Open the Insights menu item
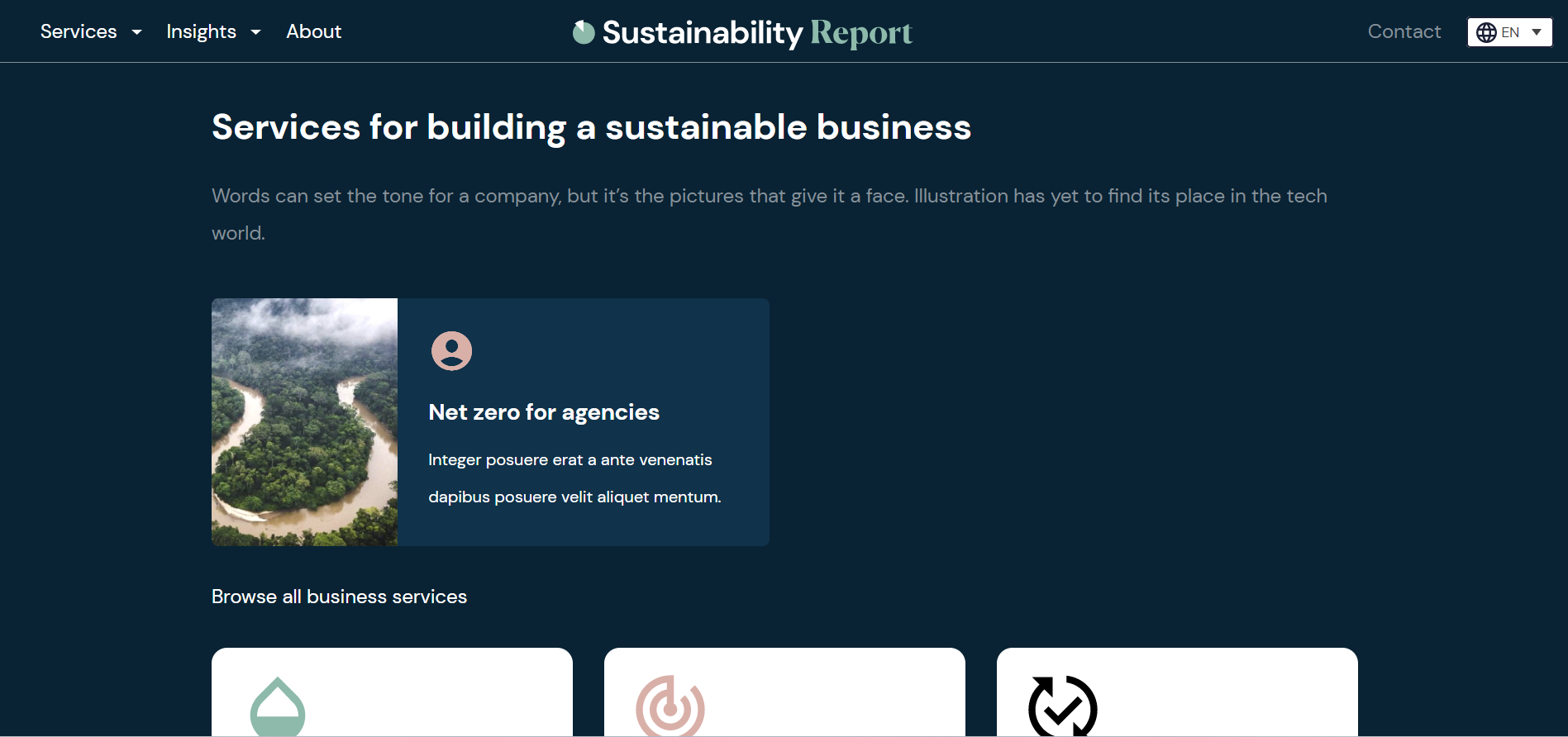The width and height of the screenshot is (1568, 737). coord(201,31)
